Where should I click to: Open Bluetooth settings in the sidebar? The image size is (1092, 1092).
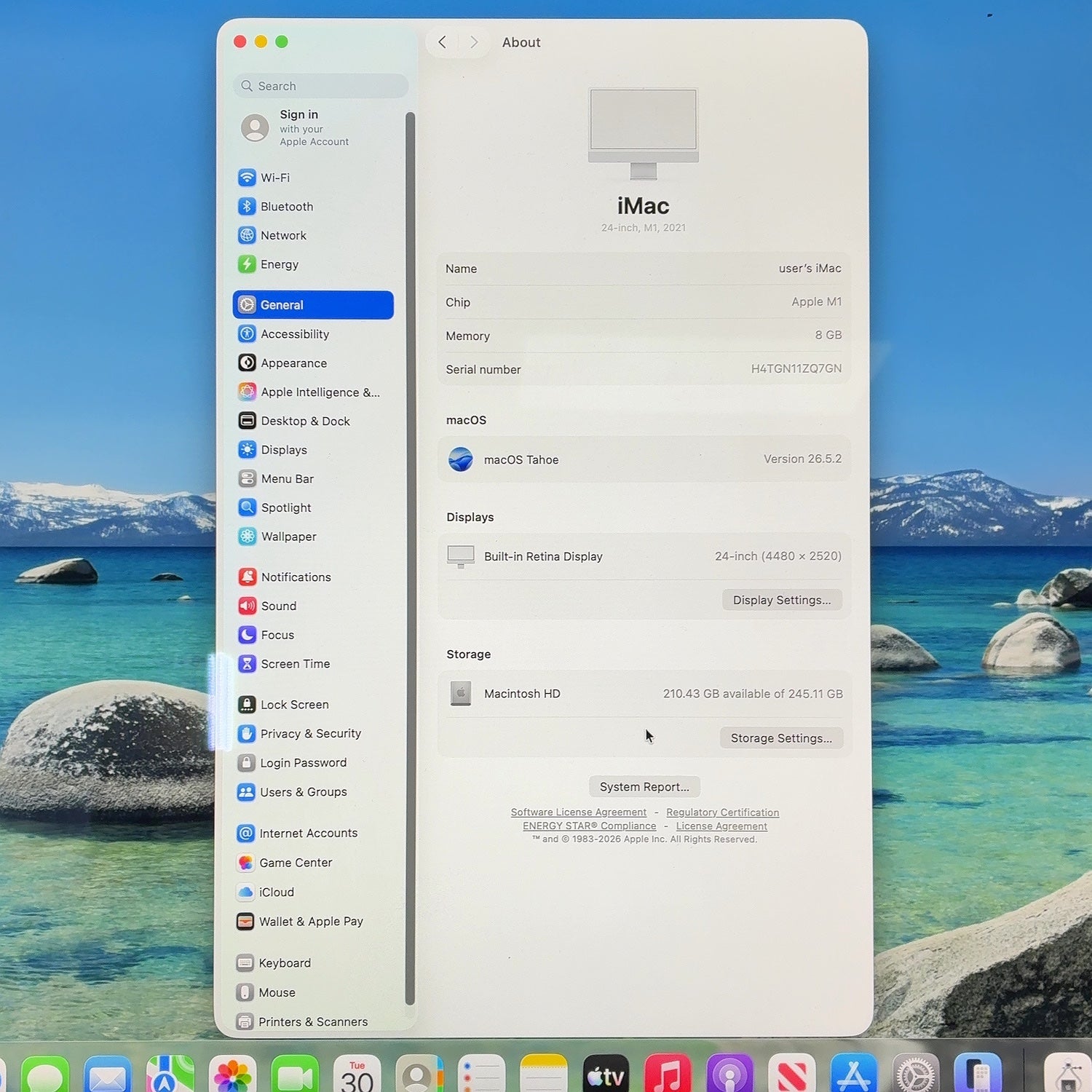point(313,207)
